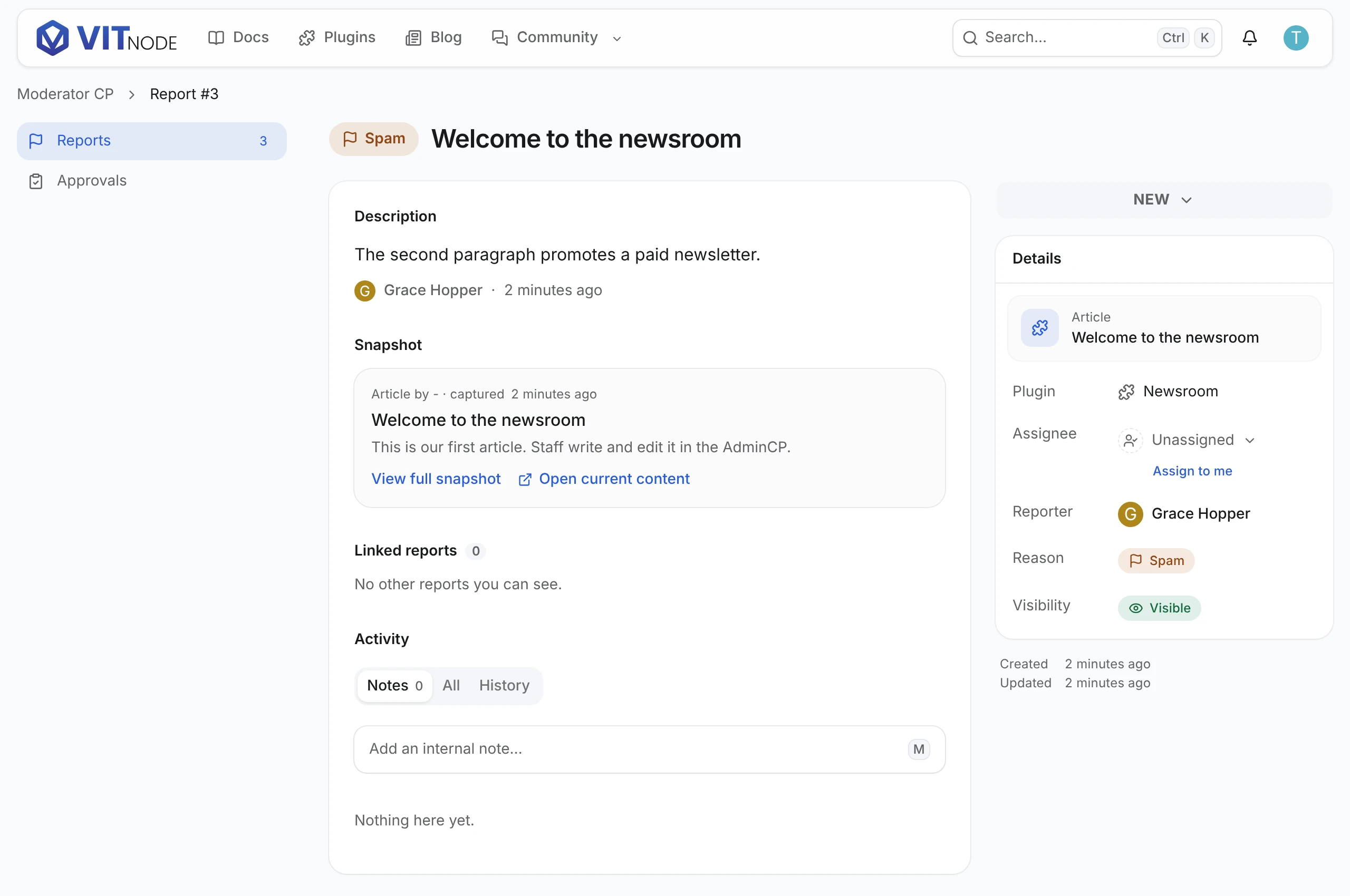Expand the Community dropdown menu
This screenshot has height=896, width=1350.
pos(556,38)
